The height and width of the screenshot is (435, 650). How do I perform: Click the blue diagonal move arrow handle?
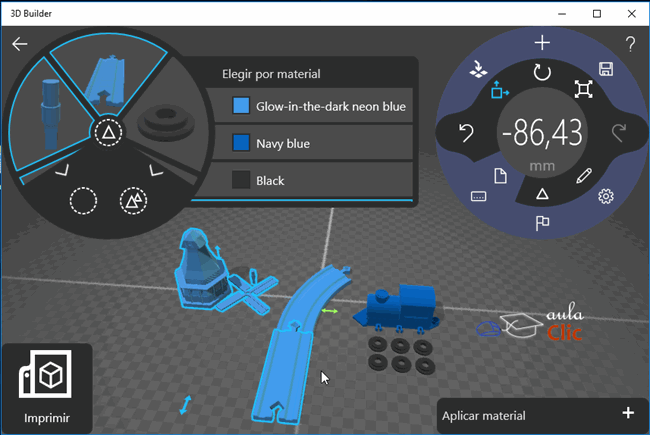pyautogui.click(x=185, y=405)
